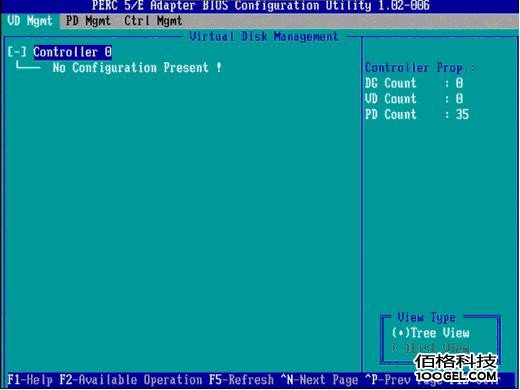Click the No Configuration Present ! entry
Screen dimensions: 520x390
(x=137, y=68)
